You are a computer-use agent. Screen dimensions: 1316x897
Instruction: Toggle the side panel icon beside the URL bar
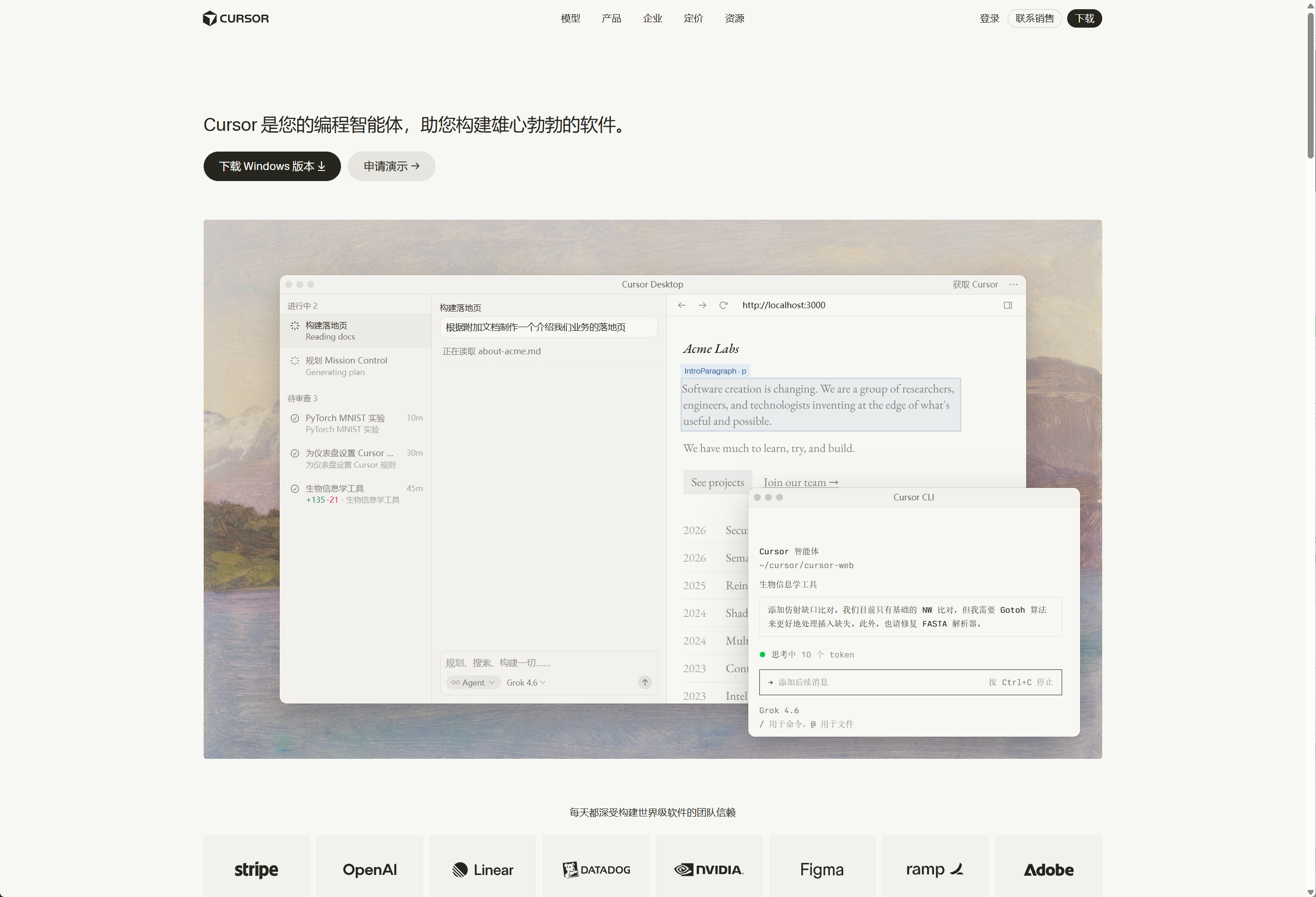[1008, 305]
